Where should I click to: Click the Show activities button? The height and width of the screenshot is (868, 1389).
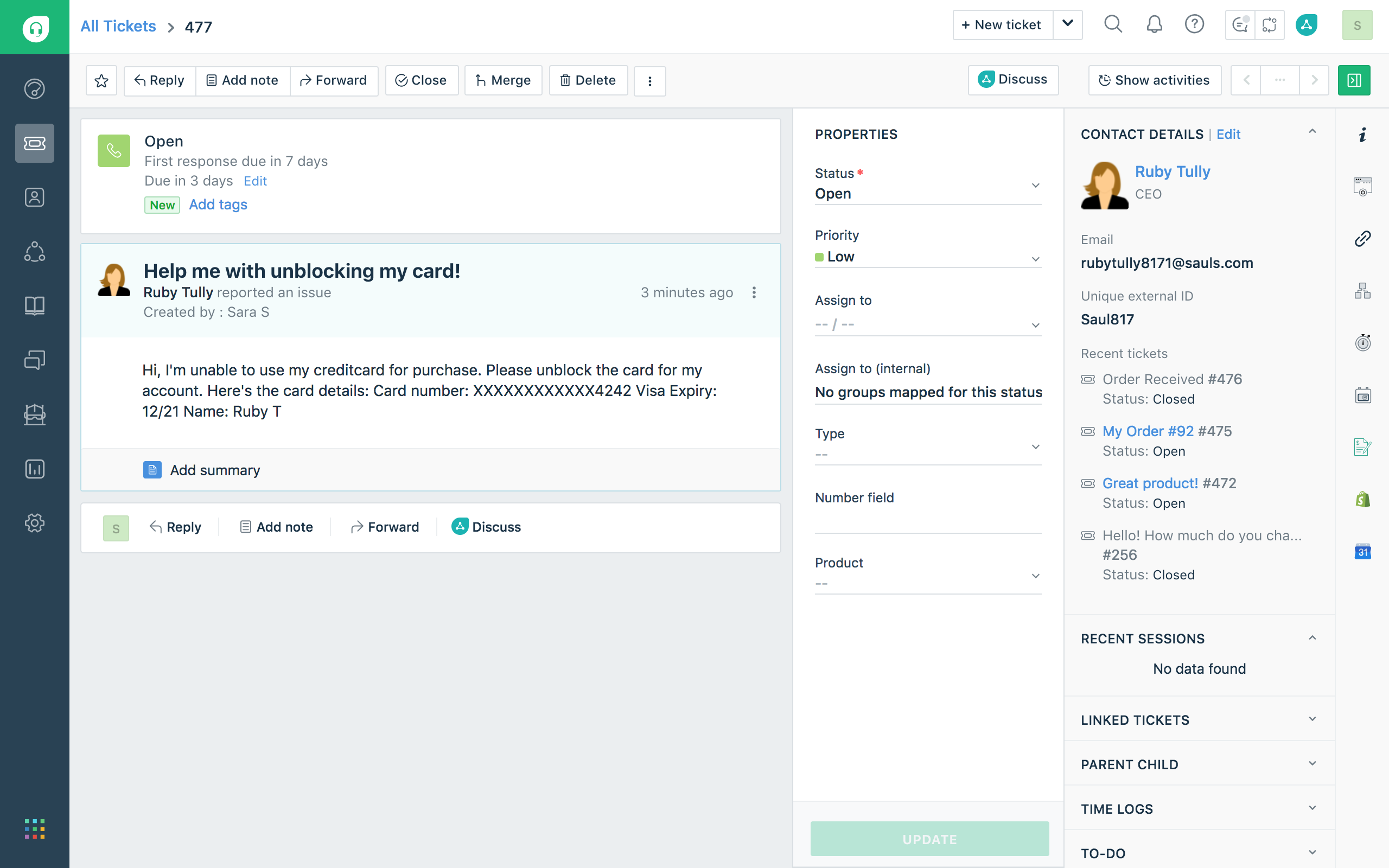click(1154, 80)
